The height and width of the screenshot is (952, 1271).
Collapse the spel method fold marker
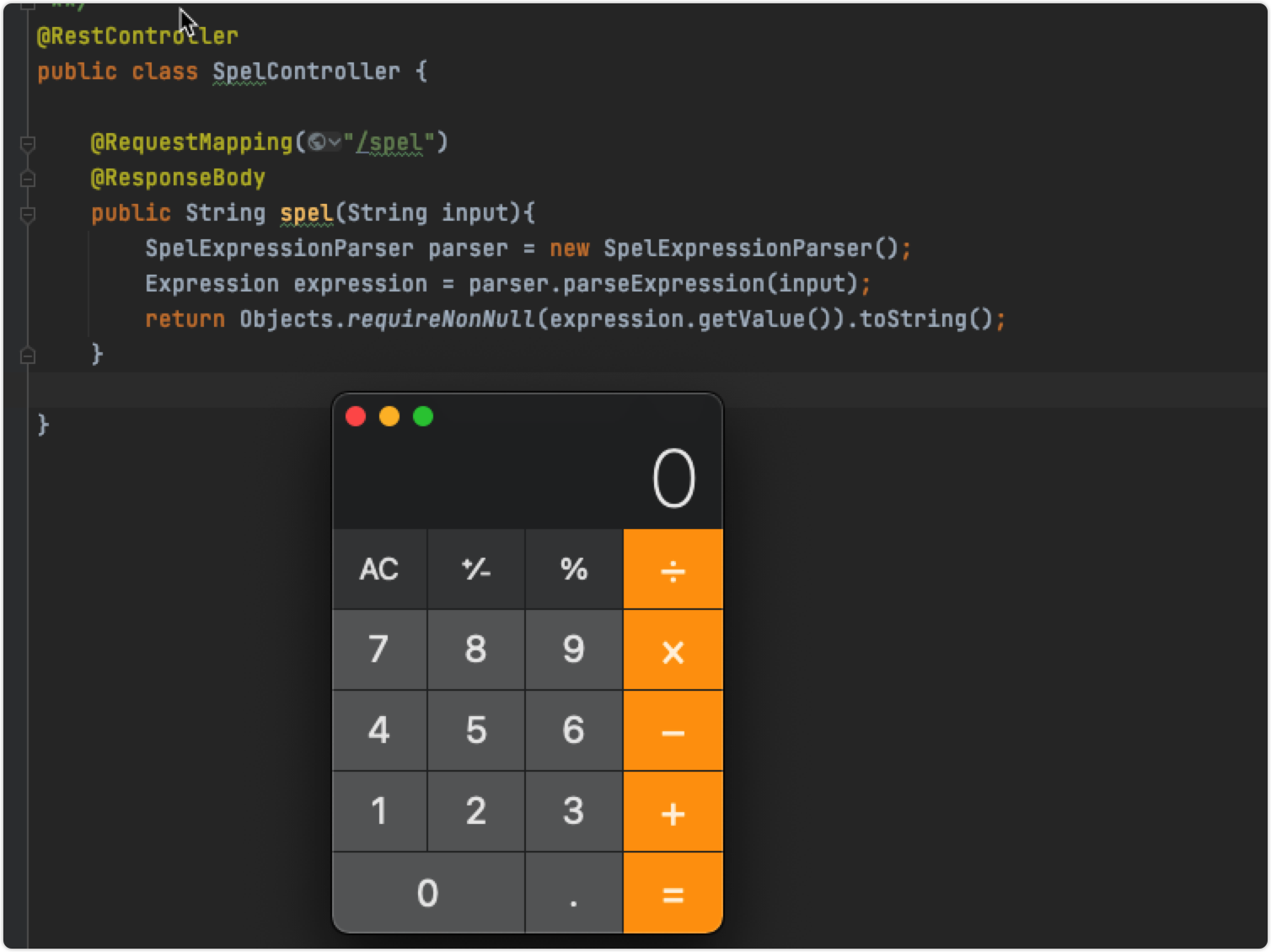(27, 214)
